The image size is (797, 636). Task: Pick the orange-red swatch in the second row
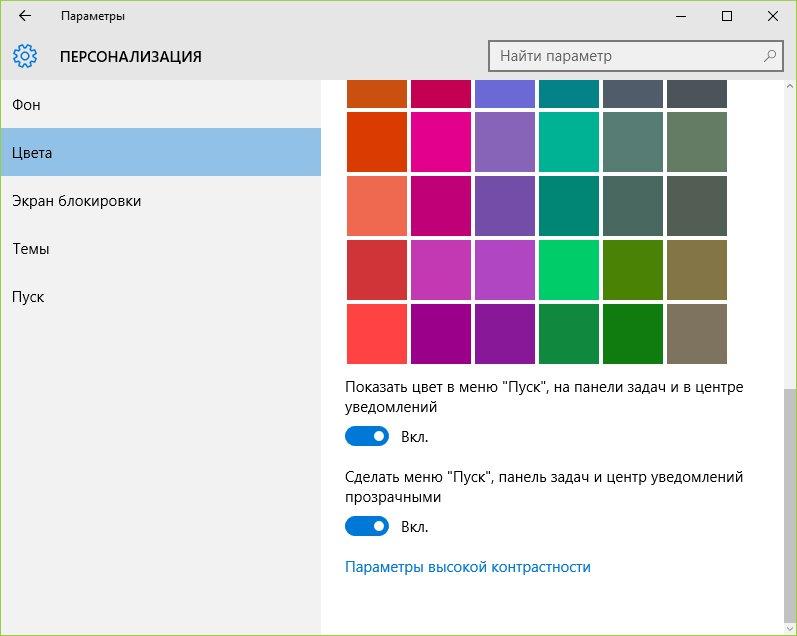pos(377,142)
